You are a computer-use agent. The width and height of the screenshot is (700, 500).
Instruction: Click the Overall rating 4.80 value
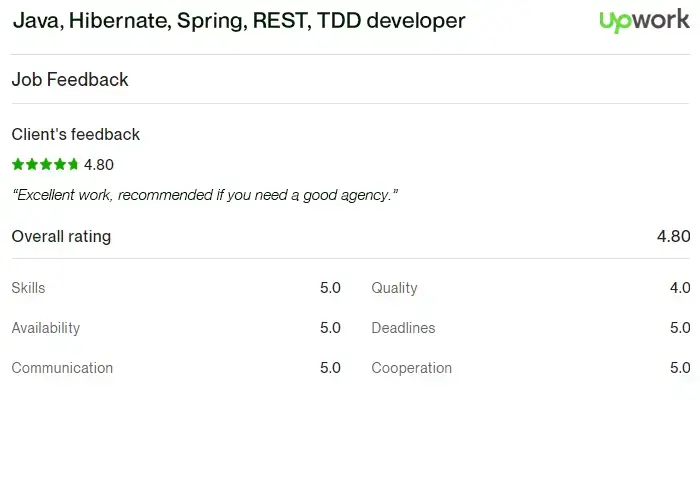pos(673,236)
